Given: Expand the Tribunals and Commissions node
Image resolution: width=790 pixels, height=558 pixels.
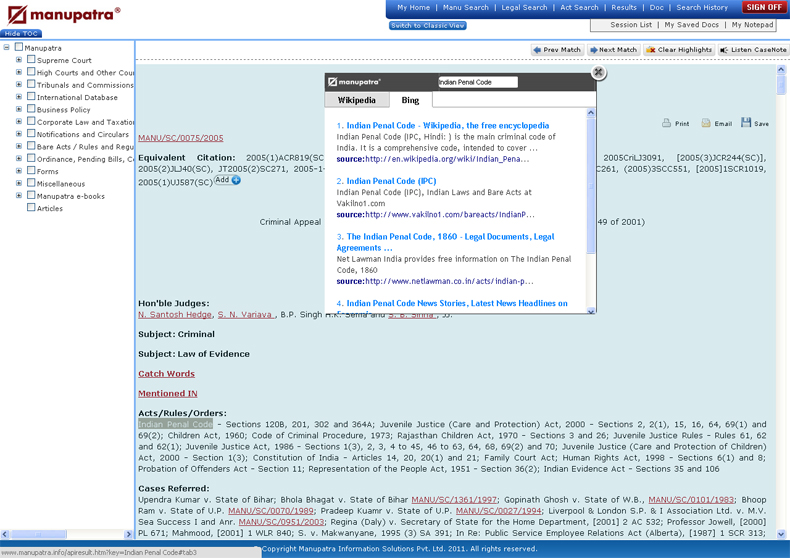Looking at the screenshot, I should coord(19,84).
